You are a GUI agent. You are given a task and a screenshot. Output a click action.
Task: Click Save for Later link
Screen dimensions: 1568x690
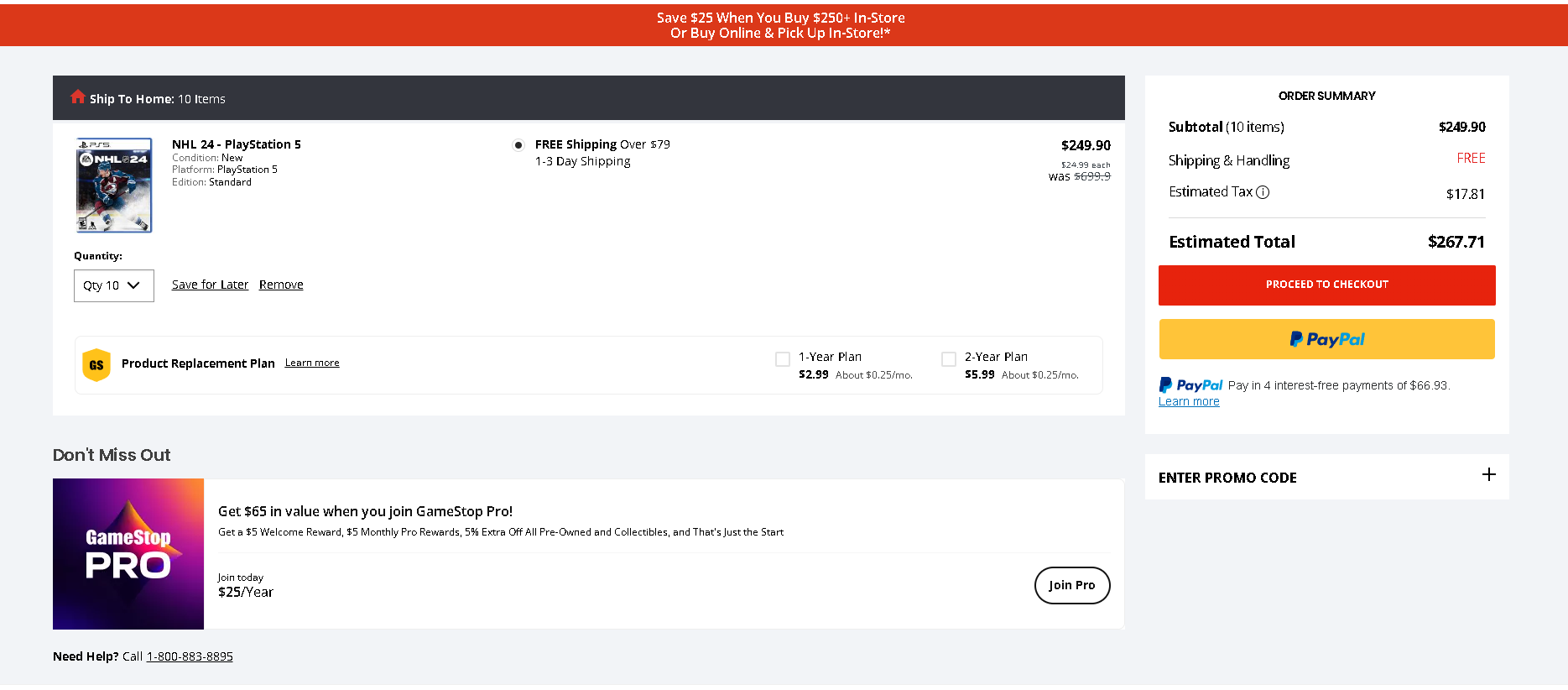coord(210,285)
